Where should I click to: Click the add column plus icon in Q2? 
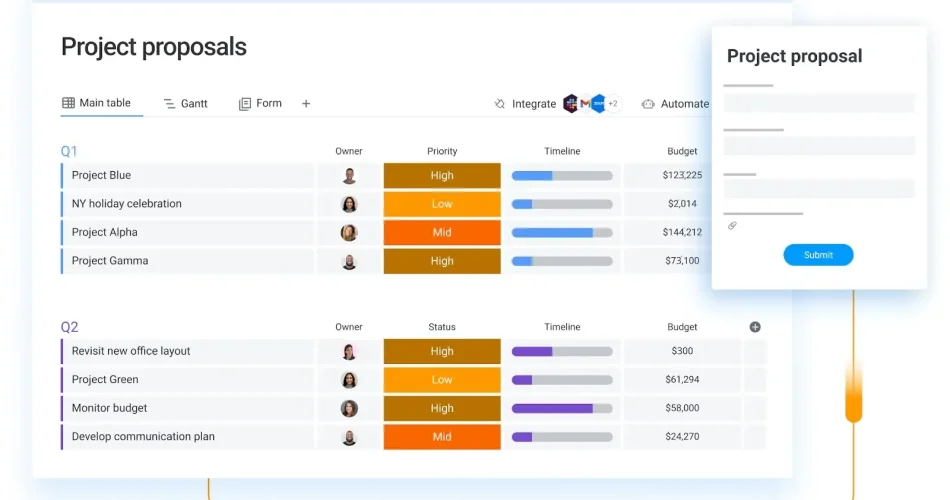coord(755,327)
